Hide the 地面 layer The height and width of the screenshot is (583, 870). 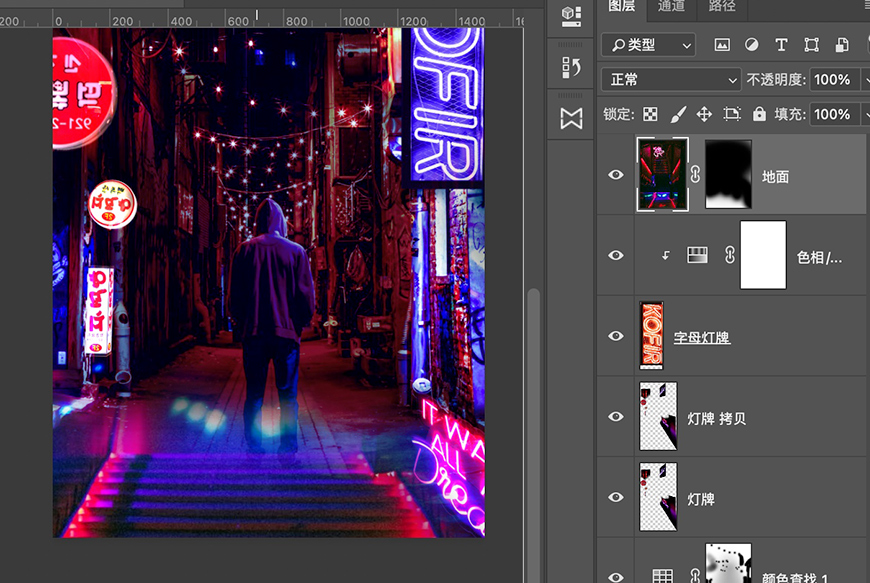tap(616, 174)
